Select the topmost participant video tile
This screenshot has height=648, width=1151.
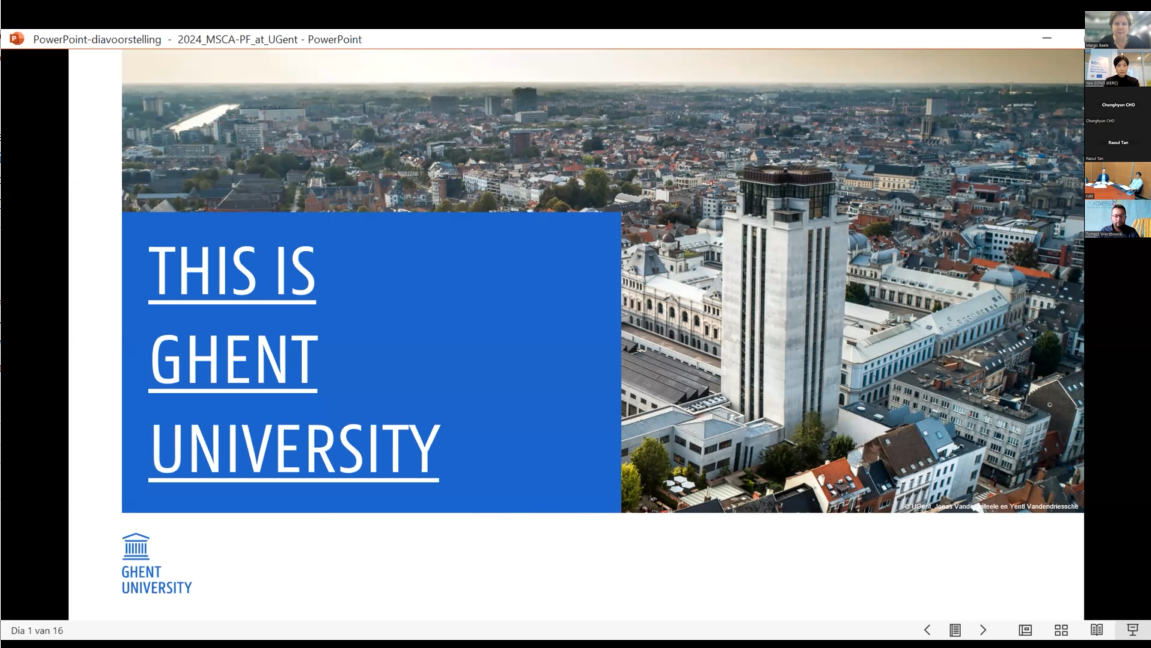point(1117,29)
